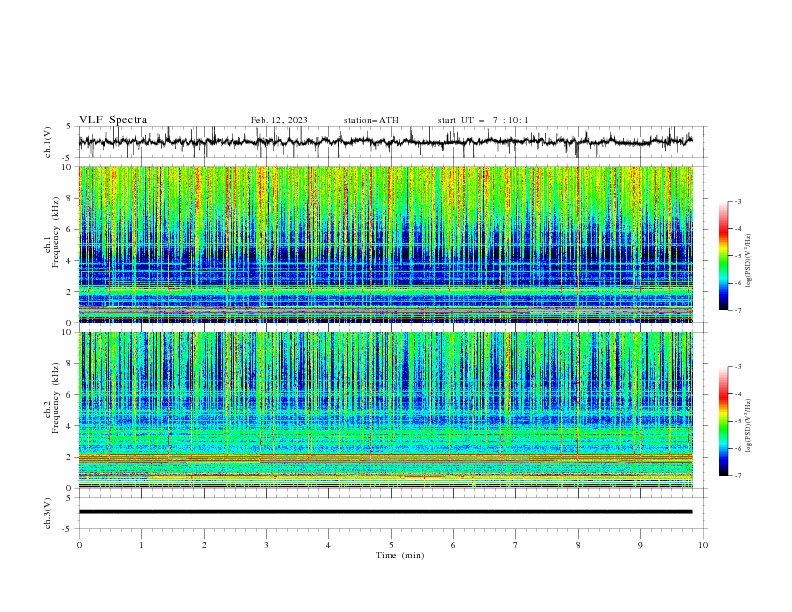The height and width of the screenshot is (612, 792).
Task: Click the date "Feb. 12, 2023"
Action: point(279,120)
